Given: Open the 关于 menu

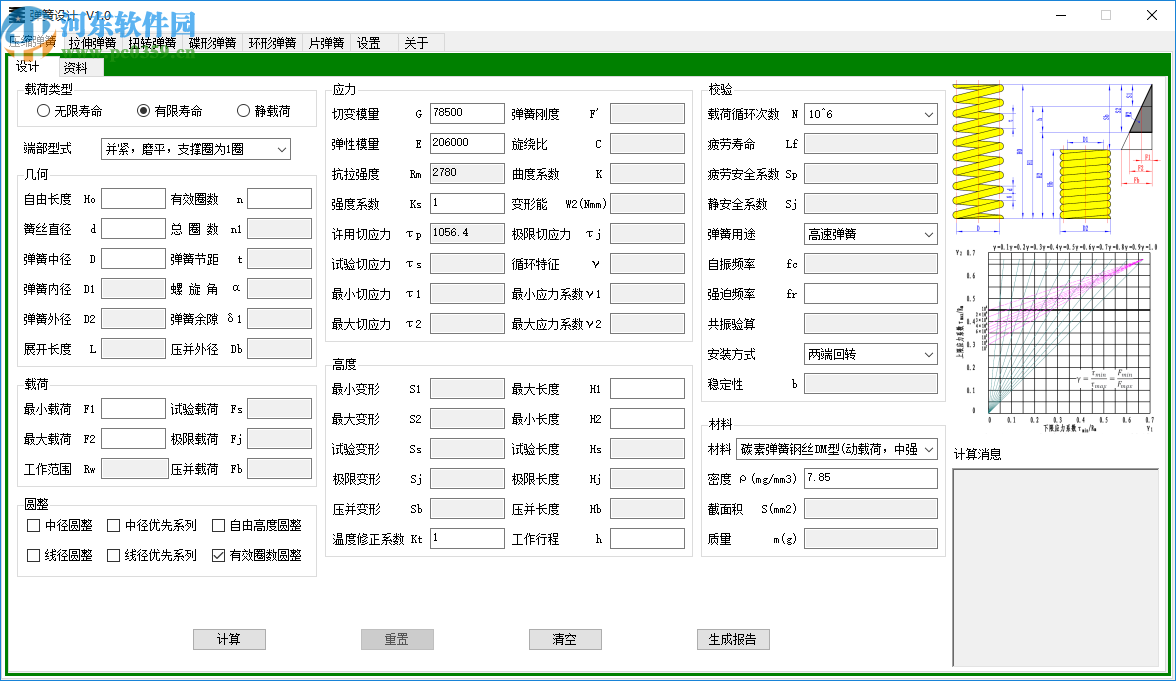Looking at the screenshot, I should pyautogui.click(x=418, y=43).
